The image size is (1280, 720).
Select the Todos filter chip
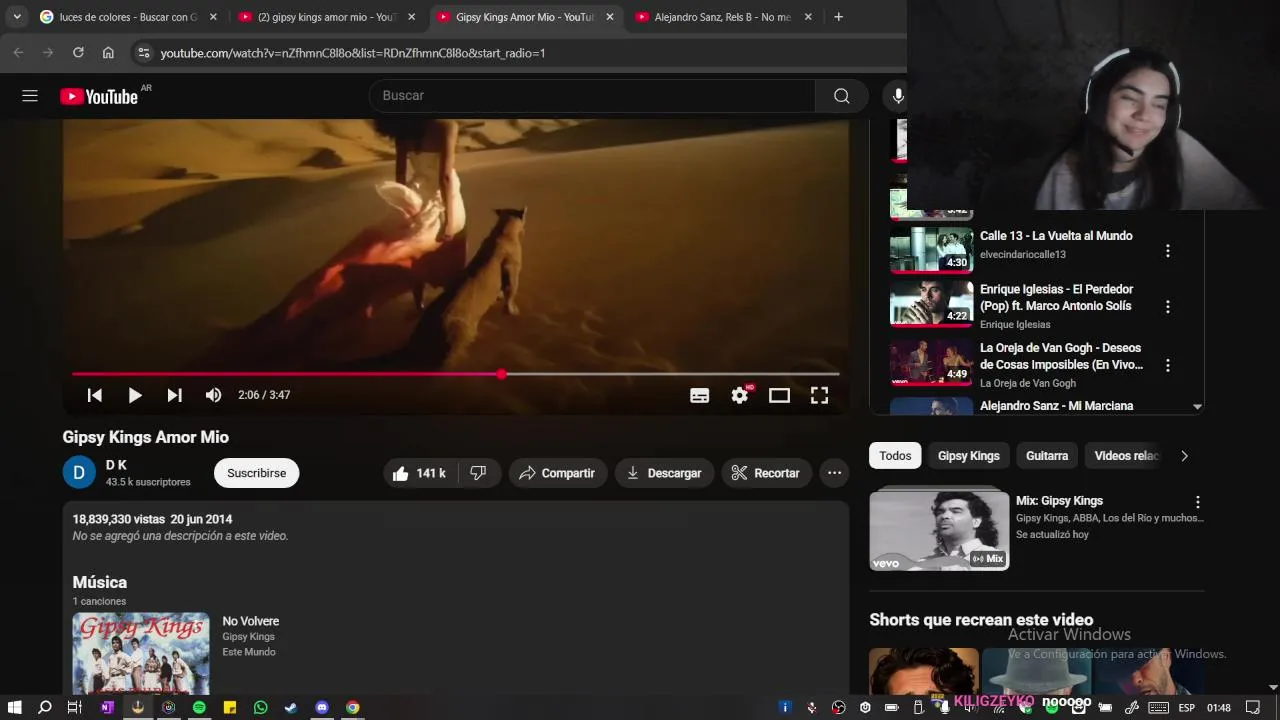pos(895,456)
